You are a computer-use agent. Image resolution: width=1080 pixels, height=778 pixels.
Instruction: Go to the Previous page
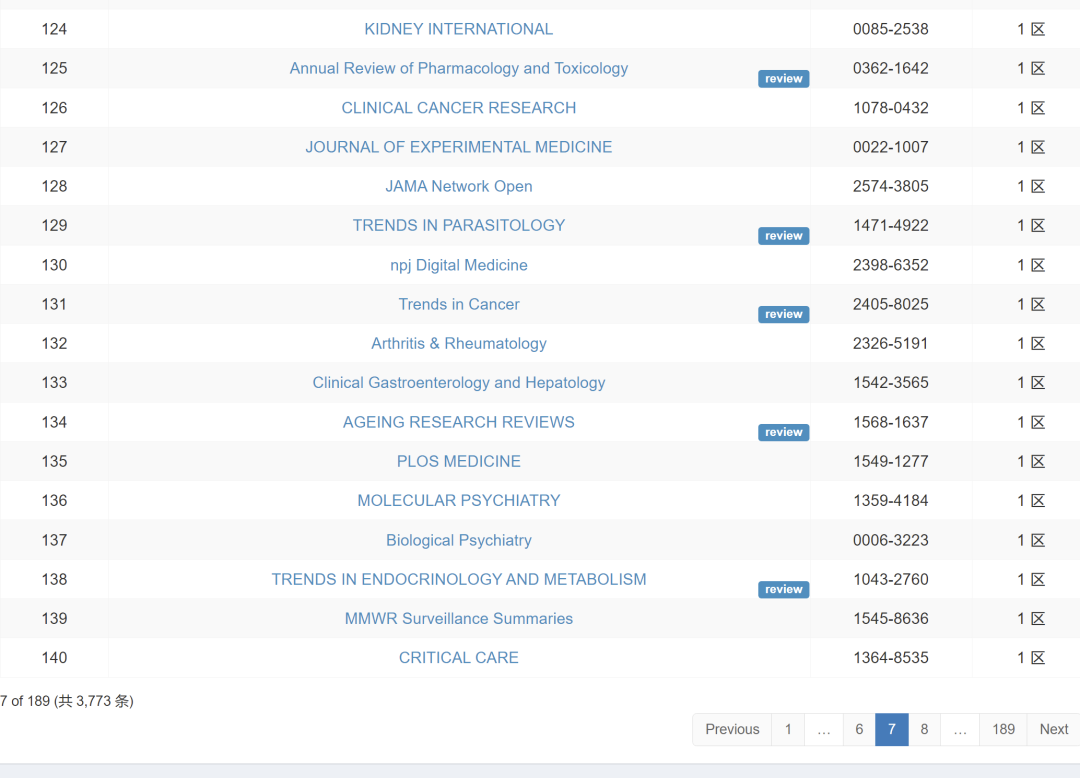click(732, 729)
